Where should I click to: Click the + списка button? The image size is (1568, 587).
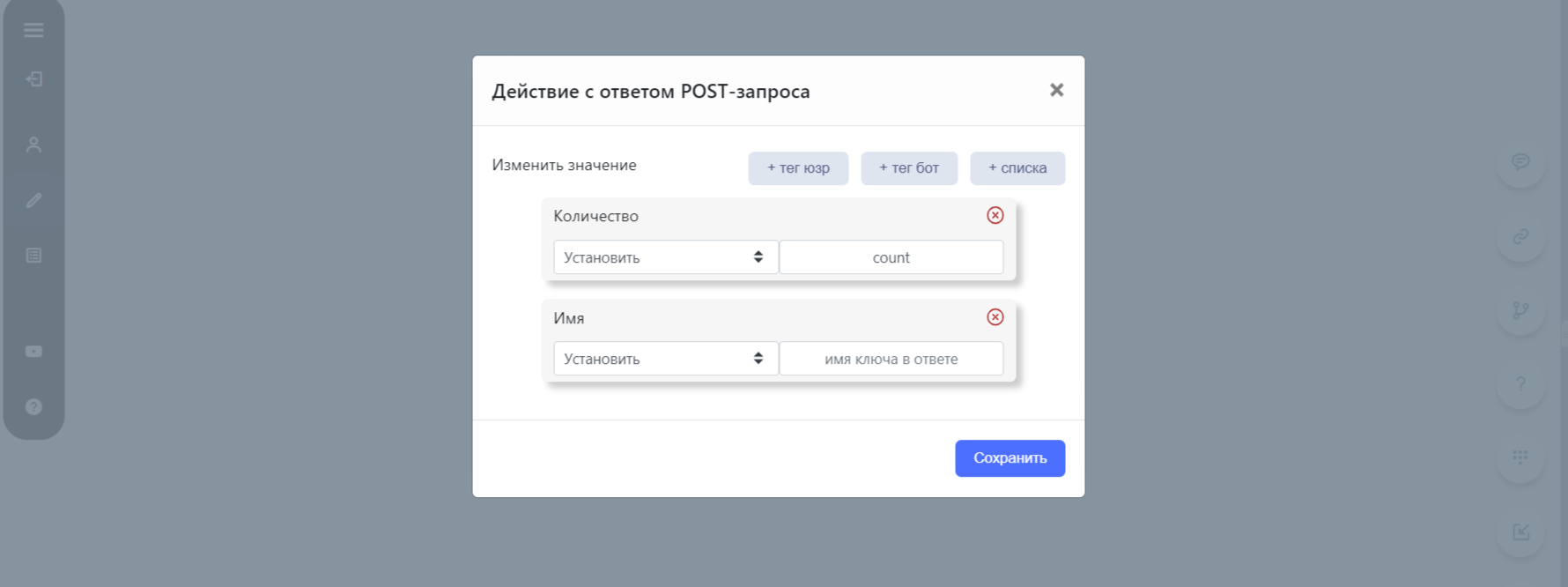point(1017,168)
